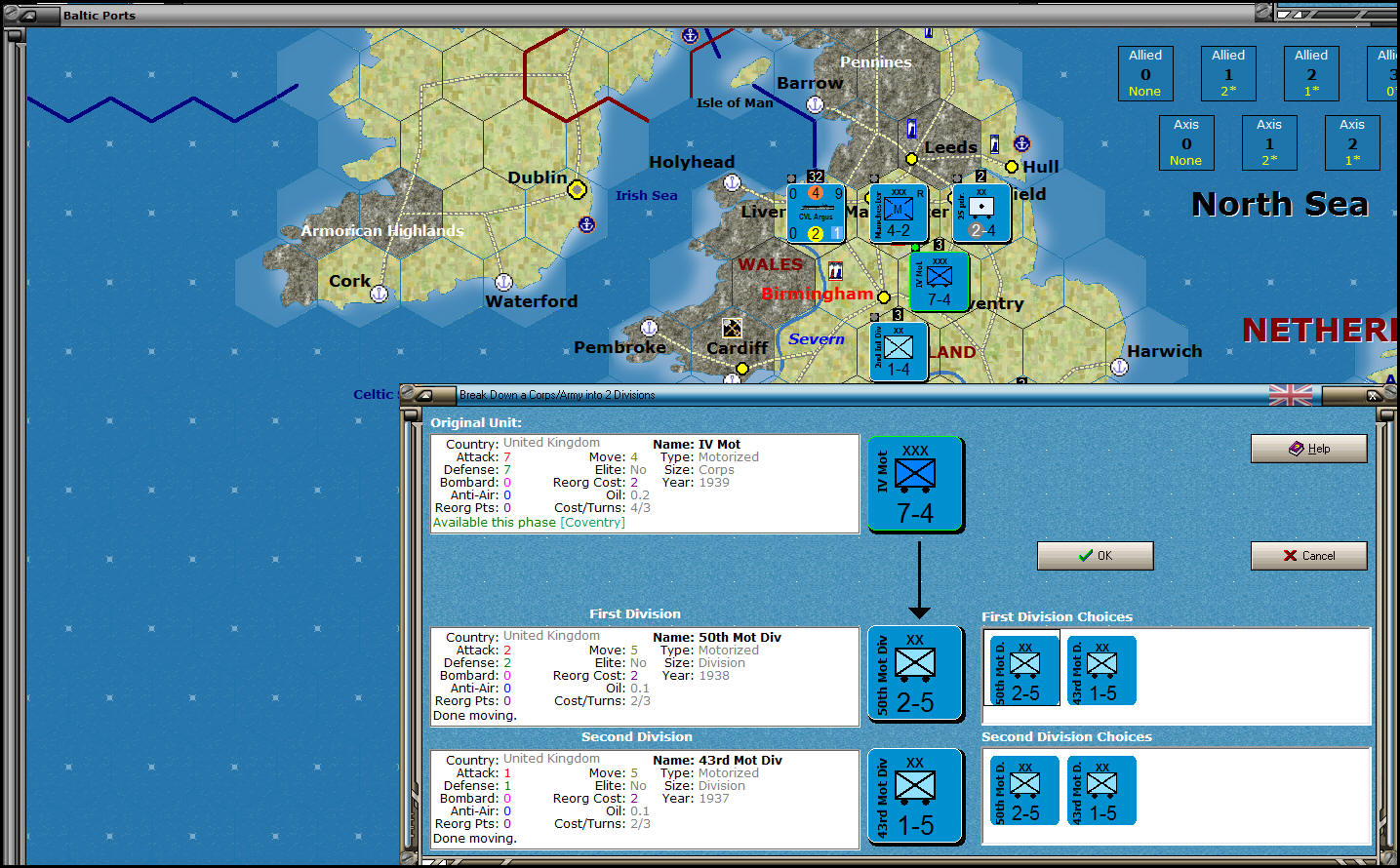The image size is (1400, 868).
Task: Click the 'Name: 43rd Mot Div' field
Action: [717, 761]
